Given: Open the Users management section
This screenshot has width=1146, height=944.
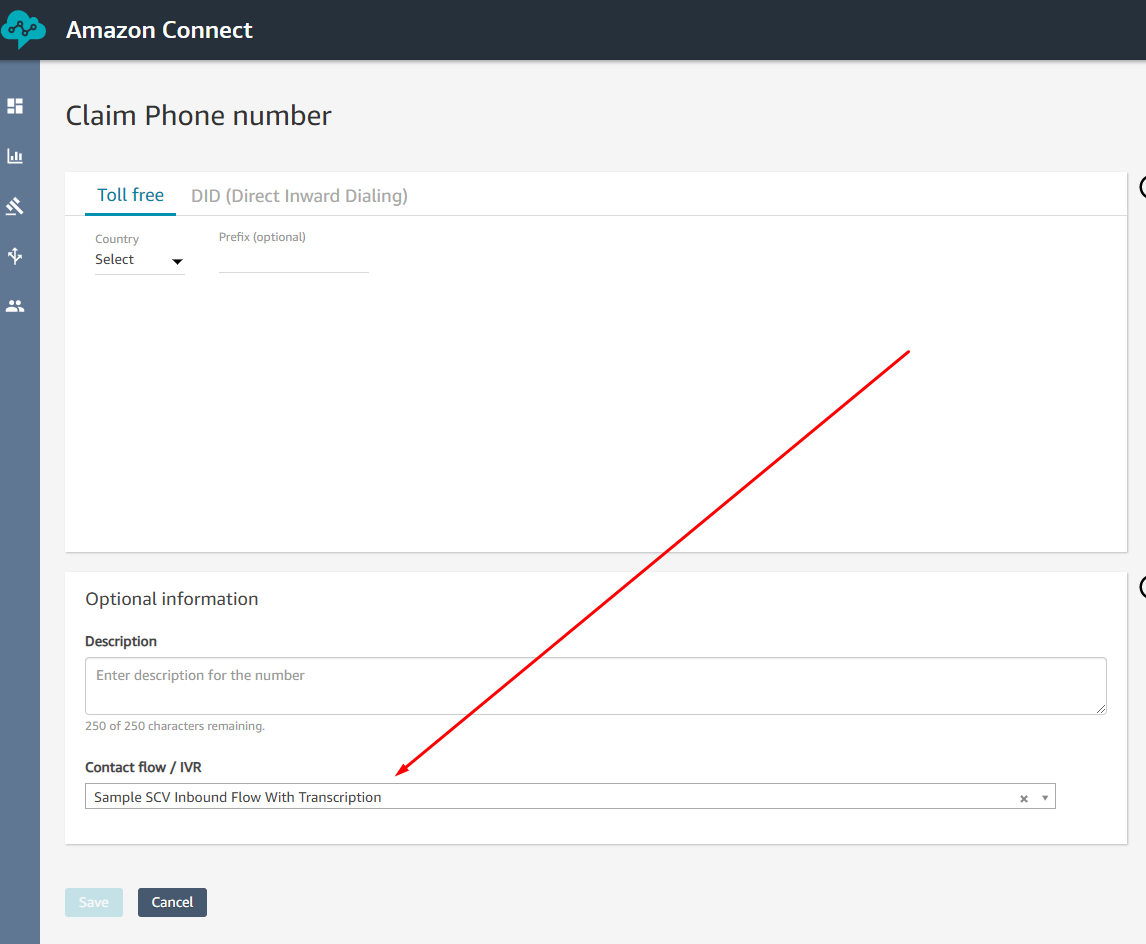Looking at the screenshot, I should click(16, 305).
